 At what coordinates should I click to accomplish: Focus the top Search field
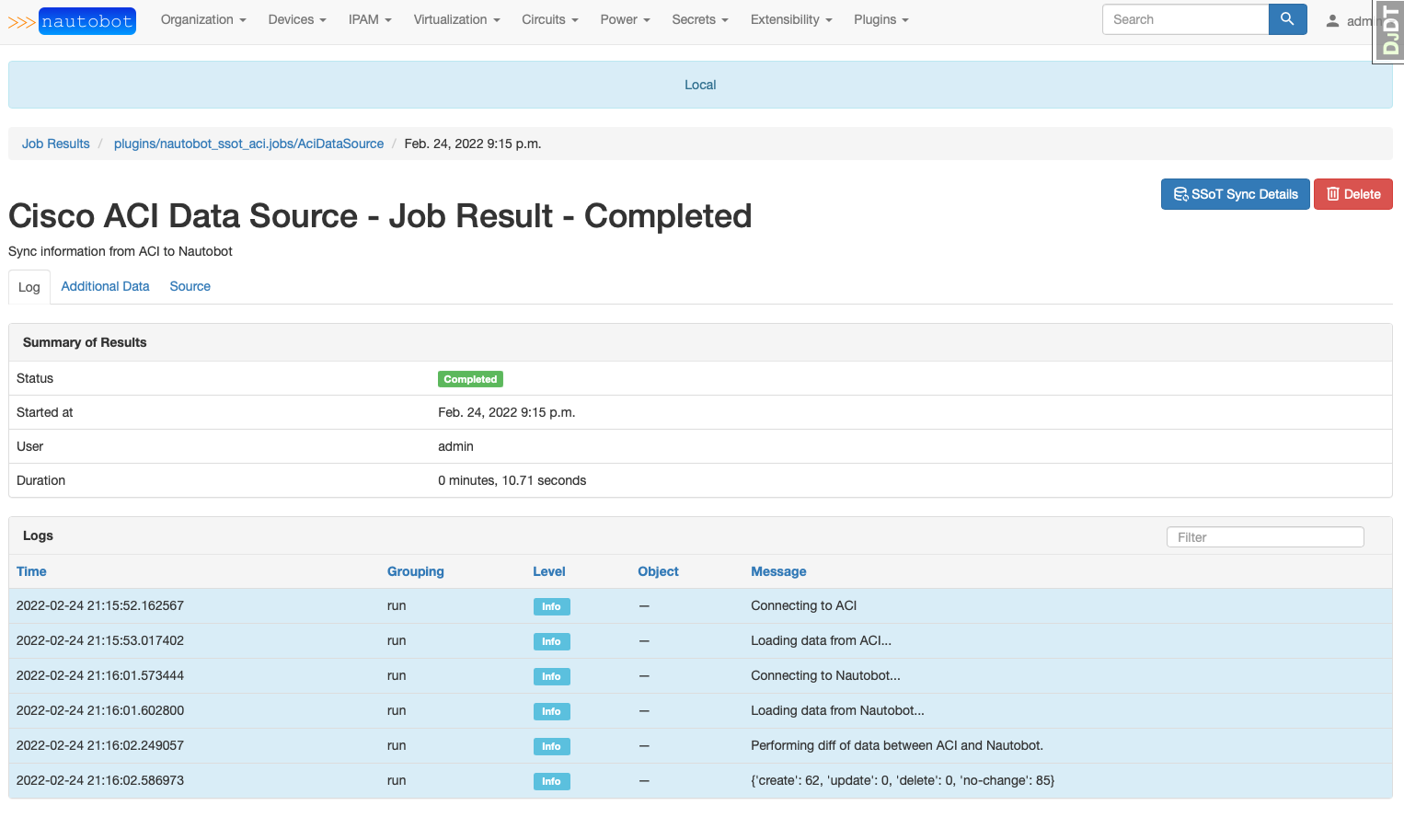tap(1185, 19)
